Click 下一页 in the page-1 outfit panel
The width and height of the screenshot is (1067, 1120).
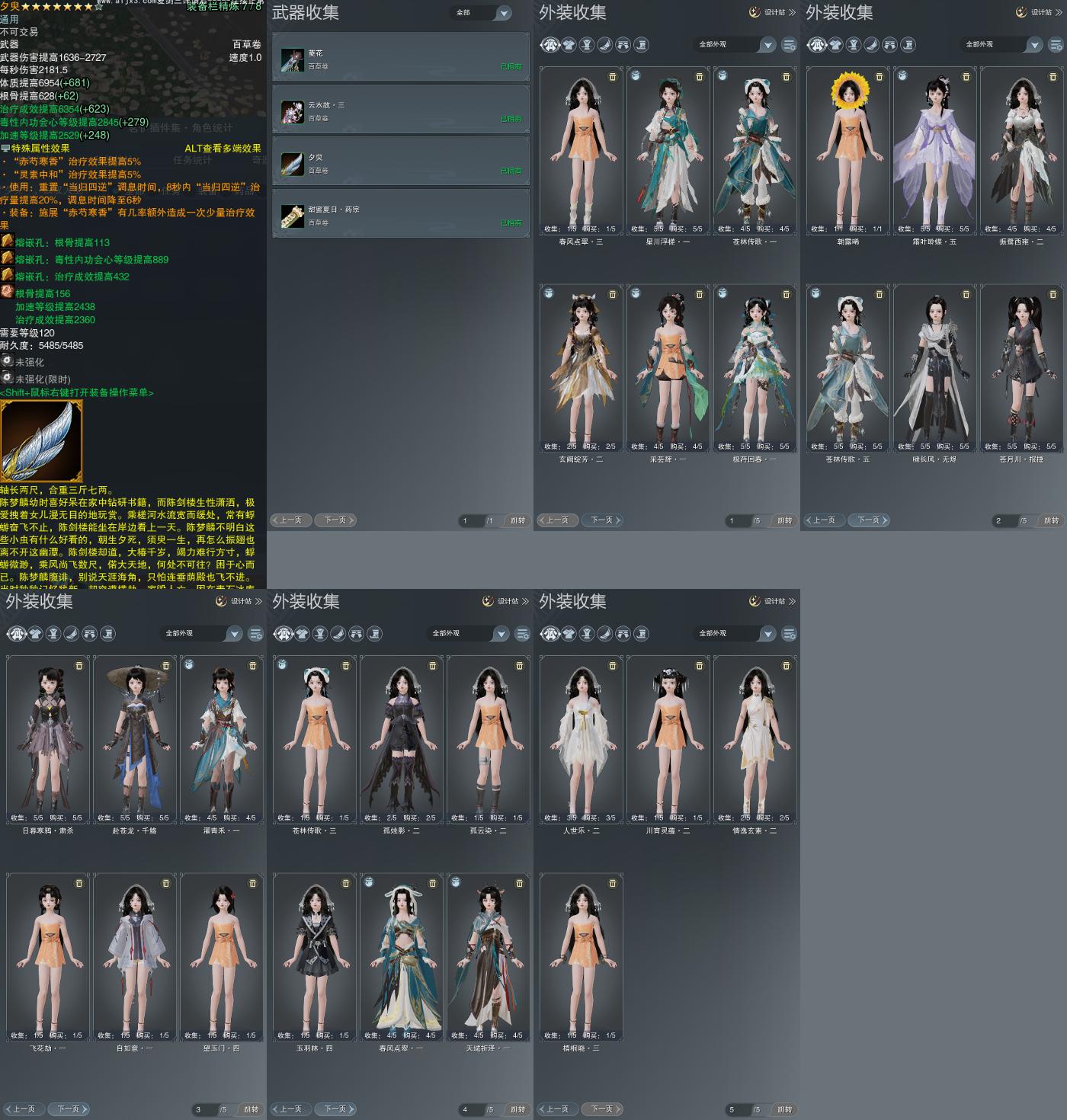click(x=603, y=520)
